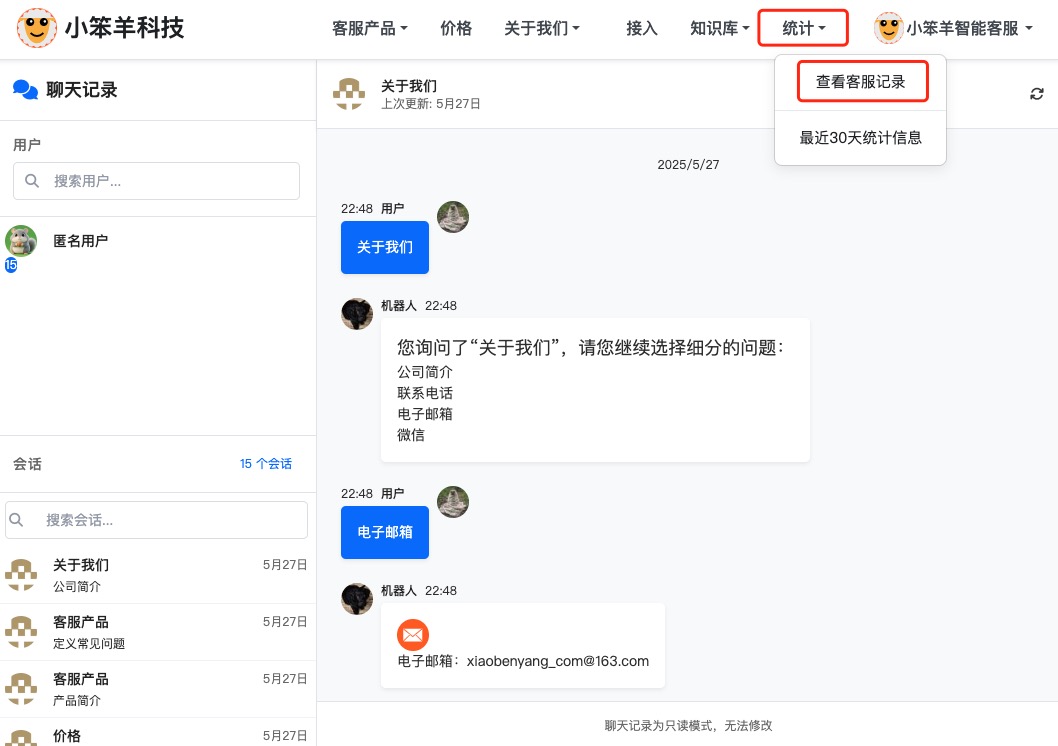Click the user avatar beside 电子邮箱 message

tap(453, 502)
